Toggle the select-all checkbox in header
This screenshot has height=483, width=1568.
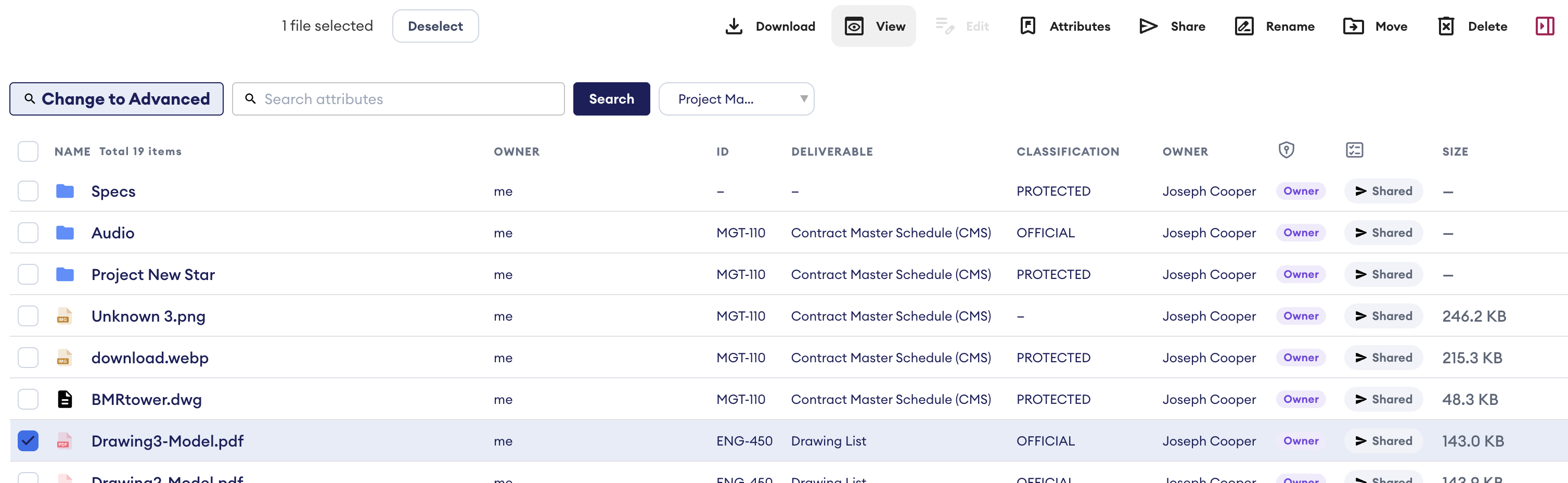28,151
